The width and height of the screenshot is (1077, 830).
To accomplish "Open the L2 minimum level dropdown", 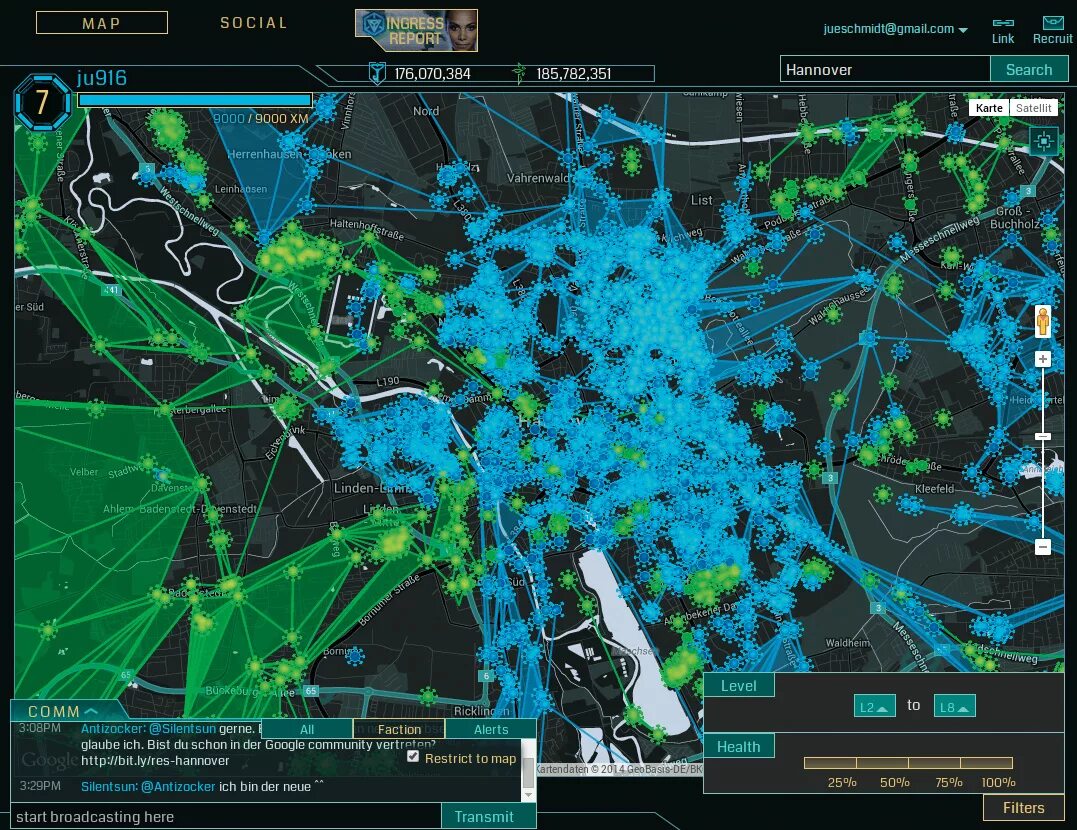I will [x=874, y=706].
